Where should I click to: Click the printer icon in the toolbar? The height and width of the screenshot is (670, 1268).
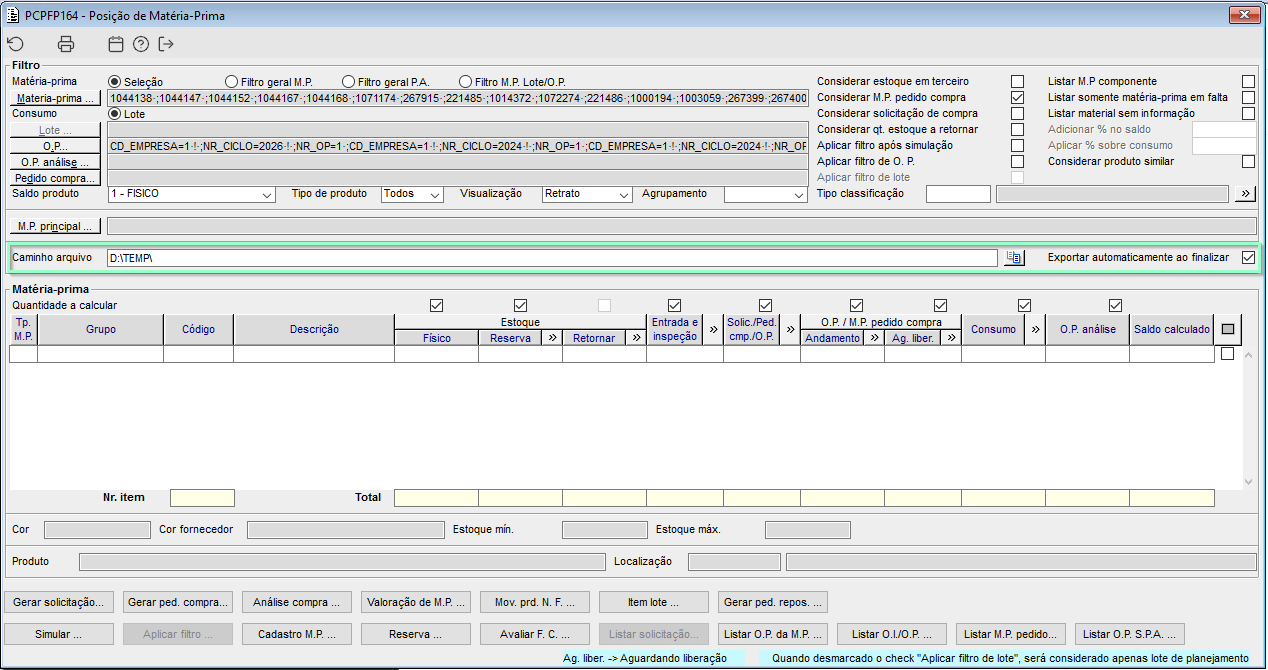(66, 44)
